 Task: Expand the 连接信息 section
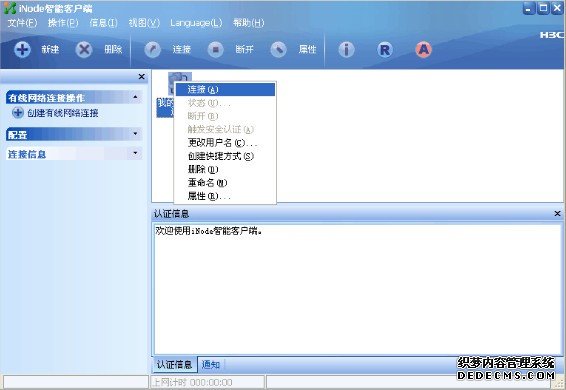(x=135, y=153)
